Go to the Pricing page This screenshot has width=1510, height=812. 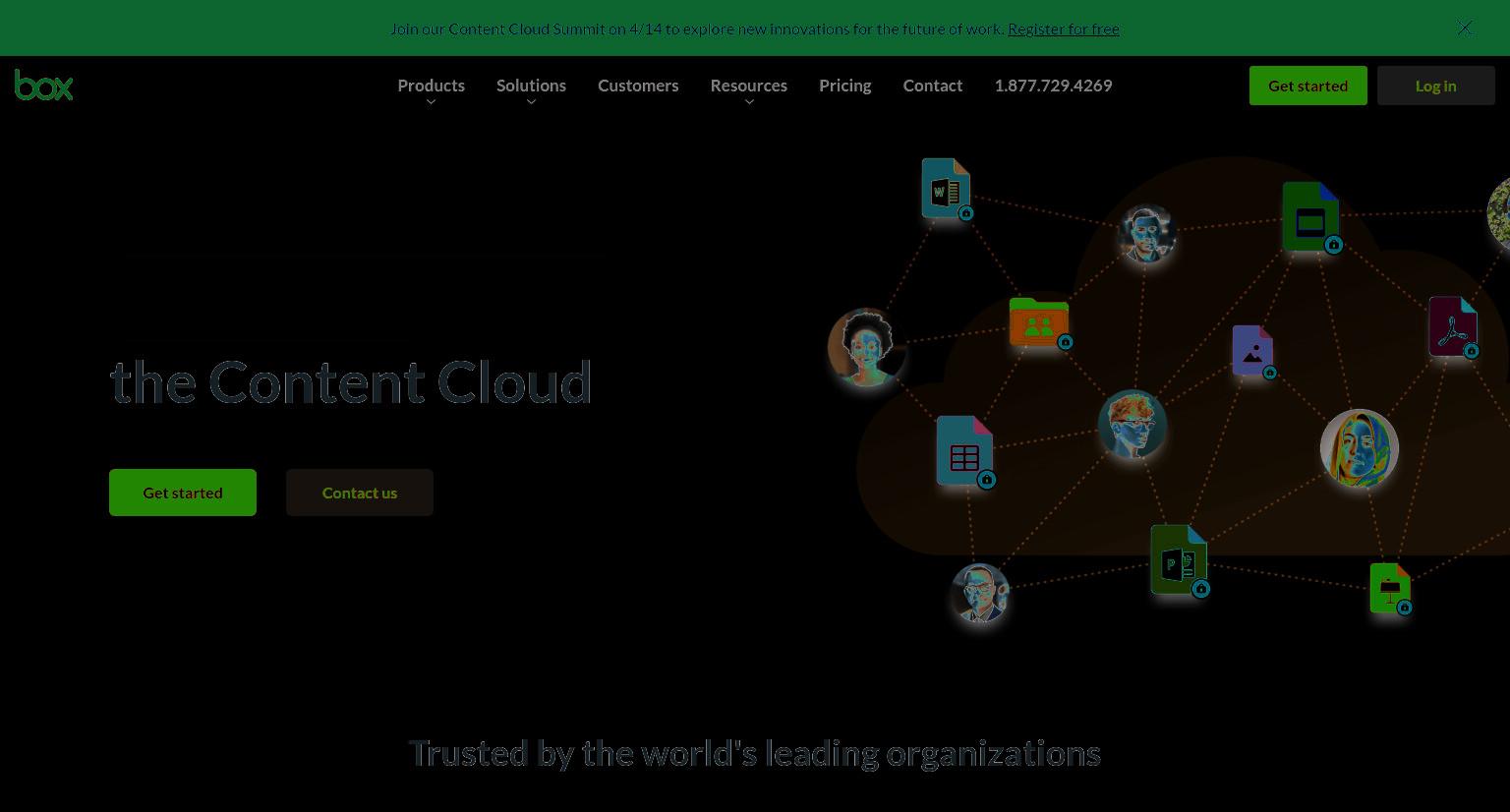pyautogui.click(x=844, y=86)
